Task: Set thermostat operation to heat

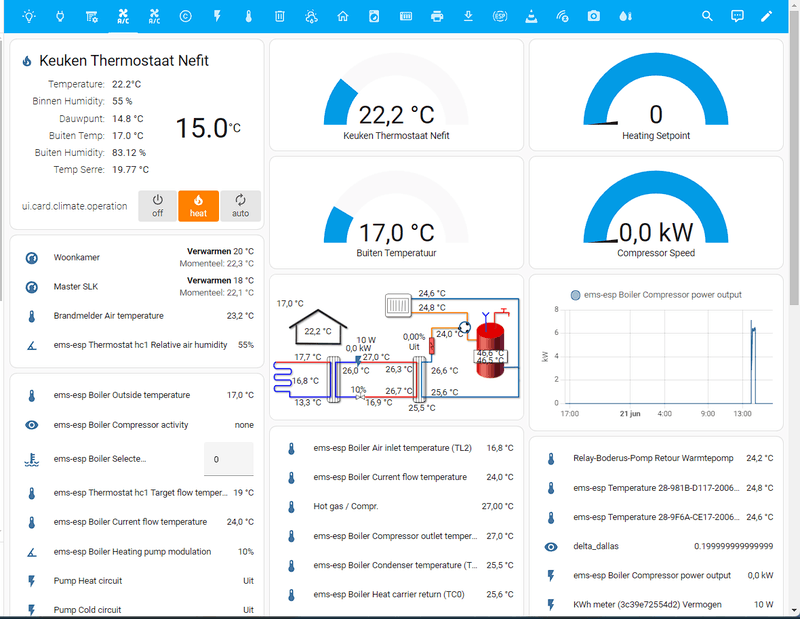Action: pos(198,206)
